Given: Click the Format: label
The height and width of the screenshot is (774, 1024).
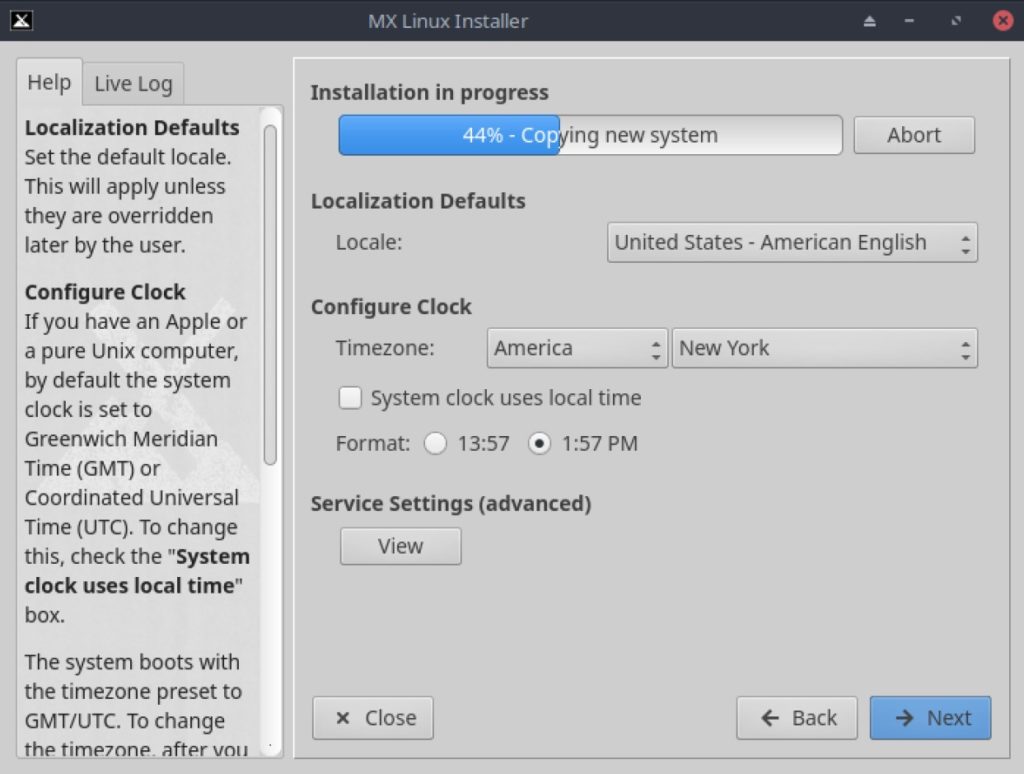Looking at the screenshot, I should click(373, 443).
